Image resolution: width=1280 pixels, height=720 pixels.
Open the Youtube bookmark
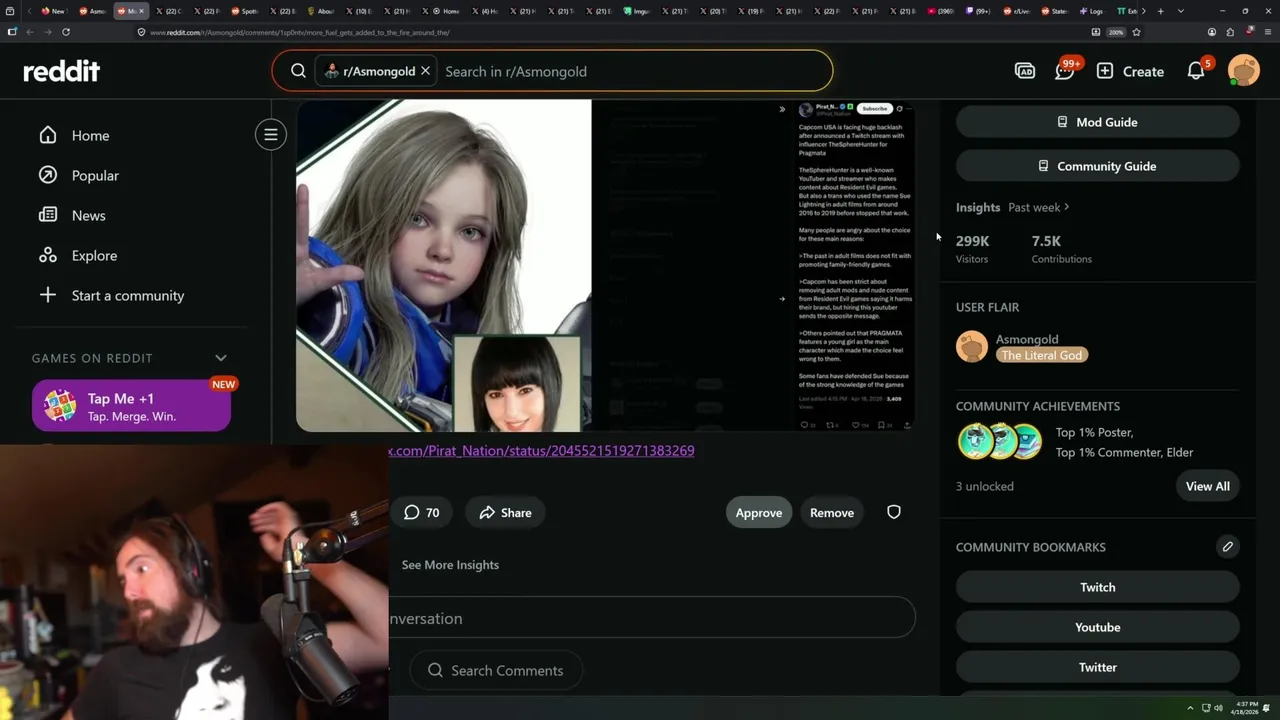point(1098,627)
